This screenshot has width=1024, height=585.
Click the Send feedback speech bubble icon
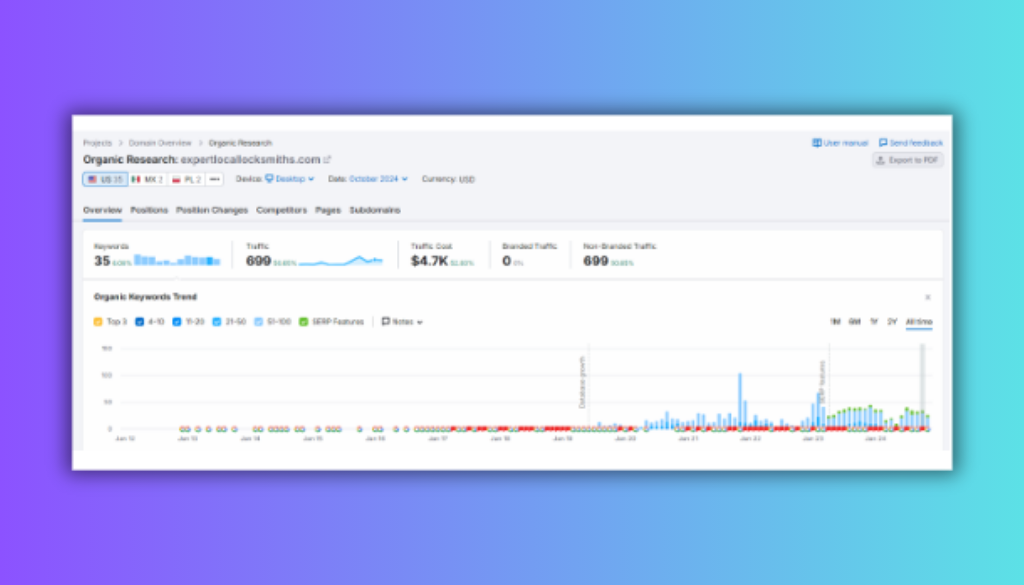[883, 143]
